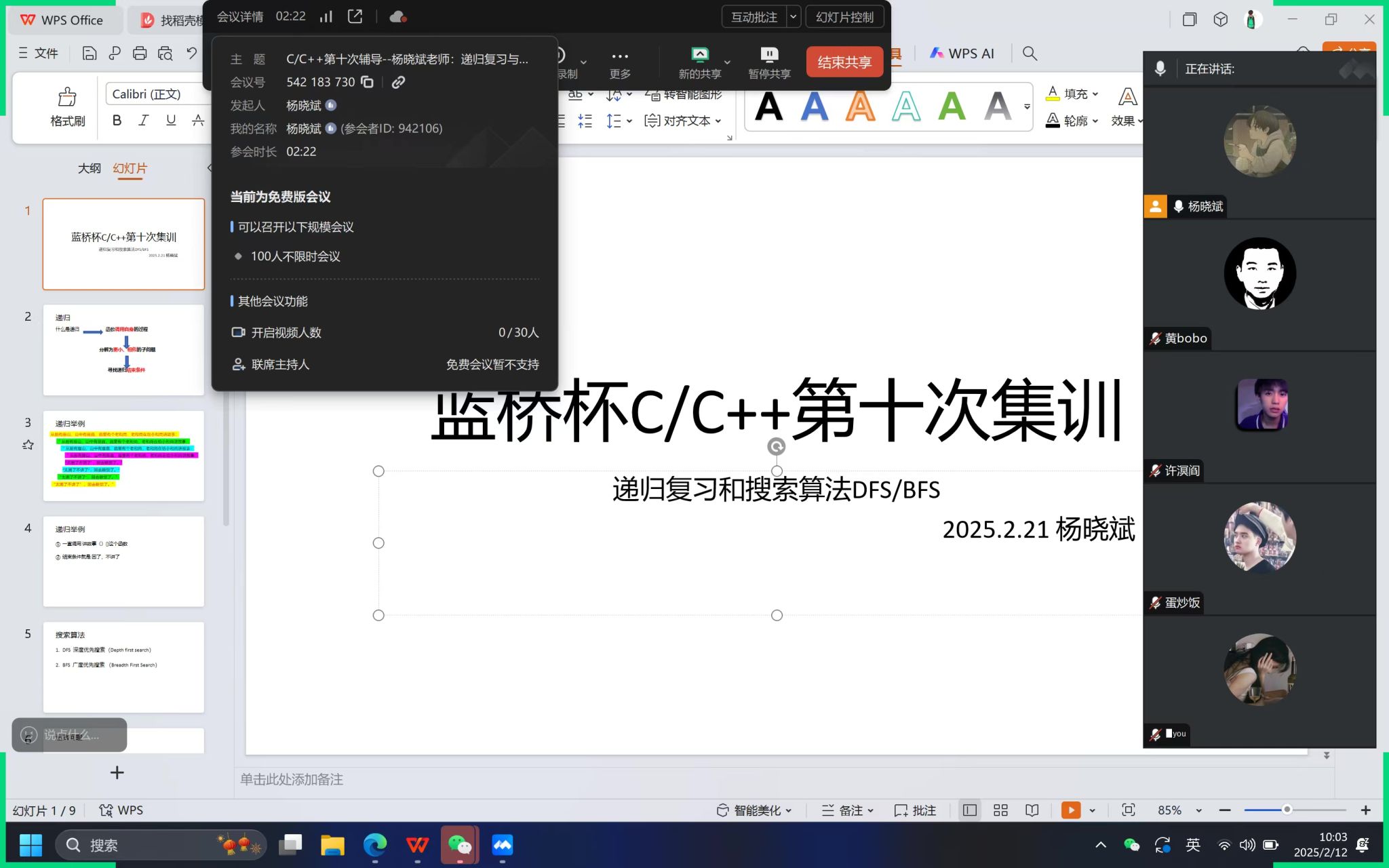Screen dimensions: 1389x868
Task: Toggle Bold formatting
Action: click(x=117, y=121)
